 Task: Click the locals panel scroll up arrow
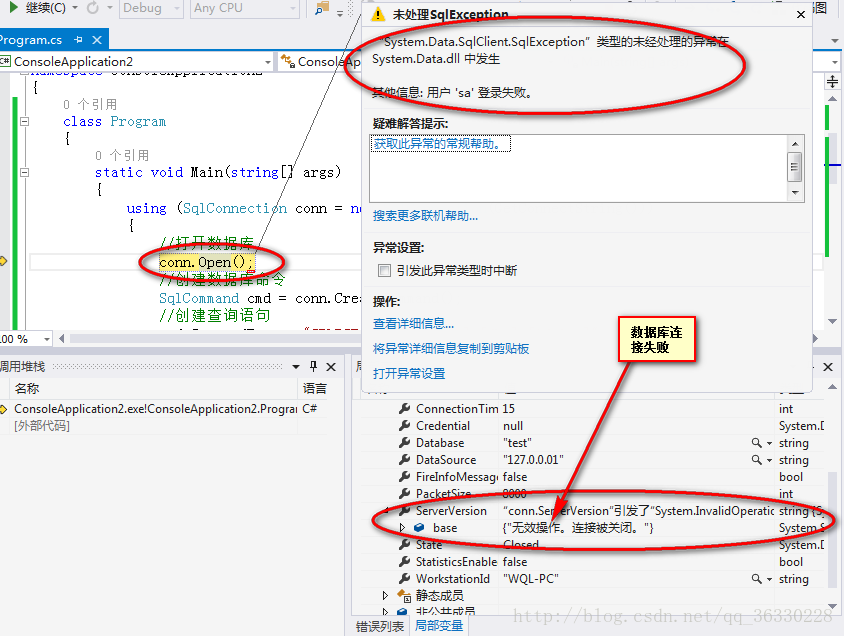(832, 386)
